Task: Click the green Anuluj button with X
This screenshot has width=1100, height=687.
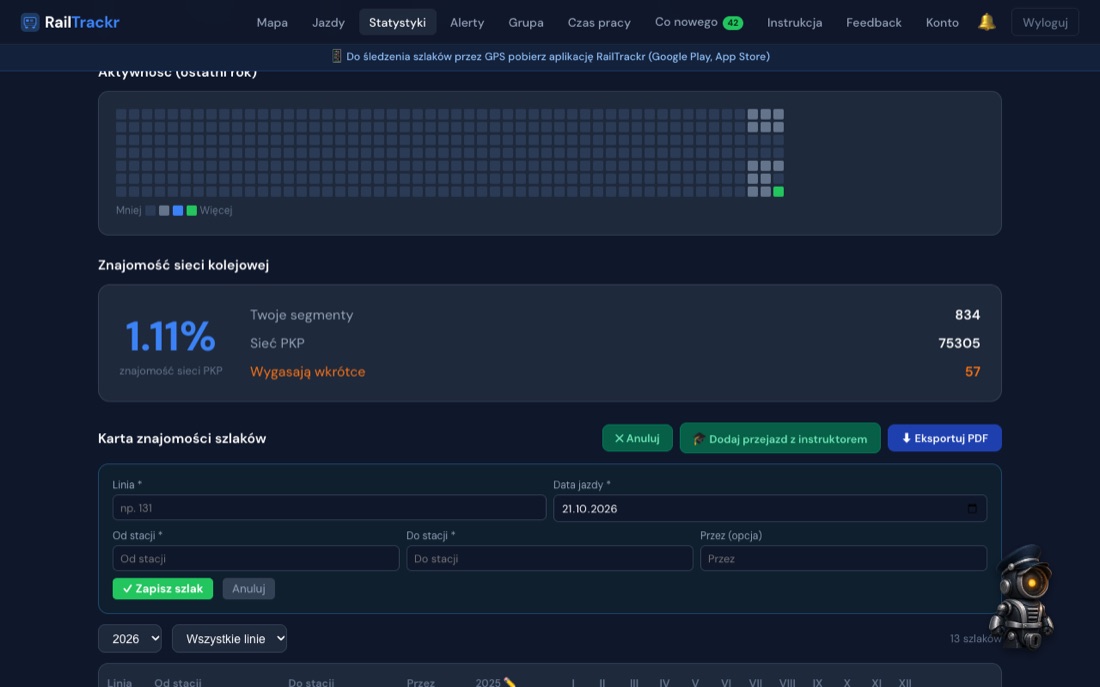Action: click(x=637, y=438)
